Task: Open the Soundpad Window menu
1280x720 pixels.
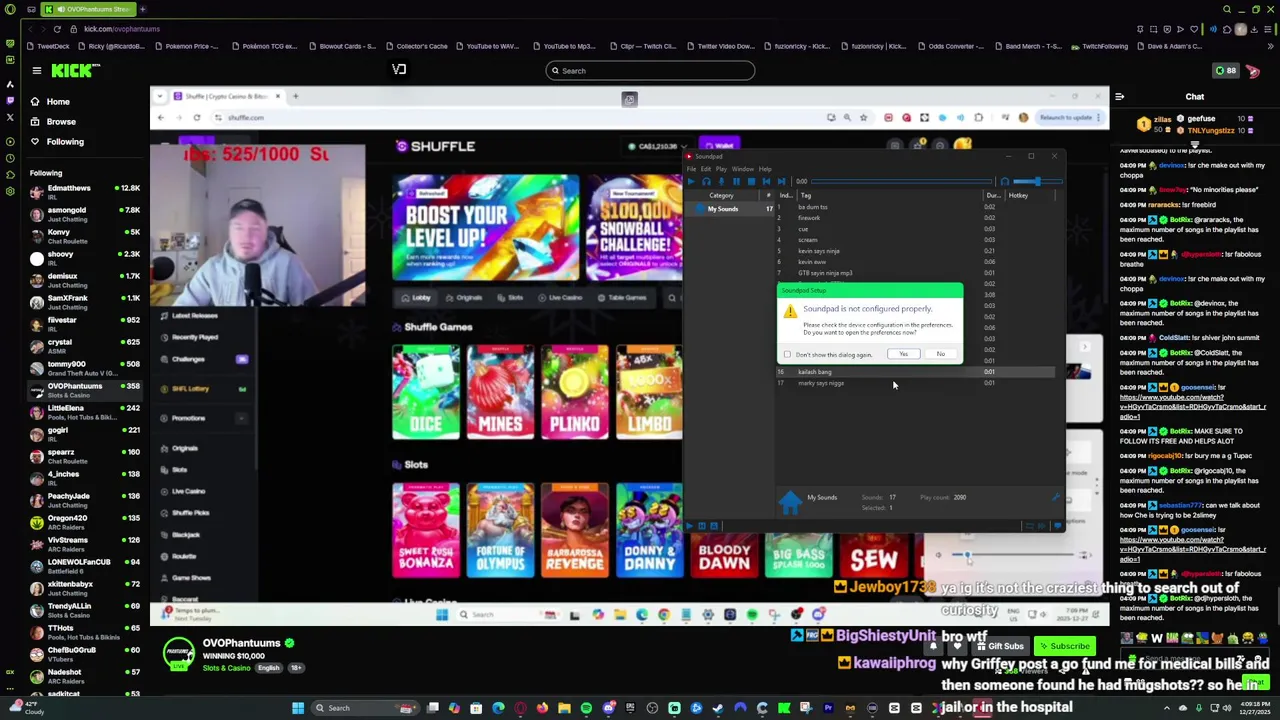Action: (743, 169)
